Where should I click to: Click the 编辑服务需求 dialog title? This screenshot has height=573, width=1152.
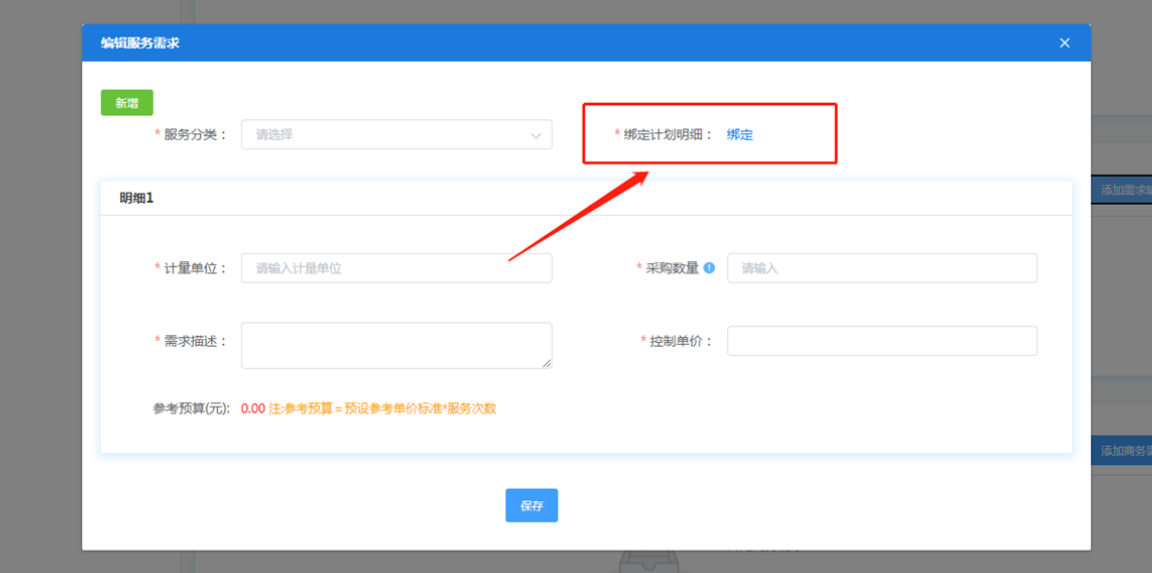[x=140, y=43]
